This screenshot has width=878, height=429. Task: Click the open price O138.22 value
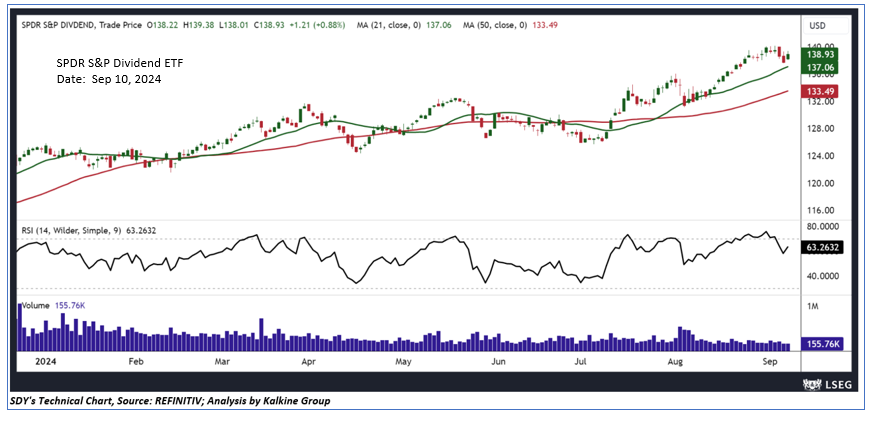[x=162, y=25]
